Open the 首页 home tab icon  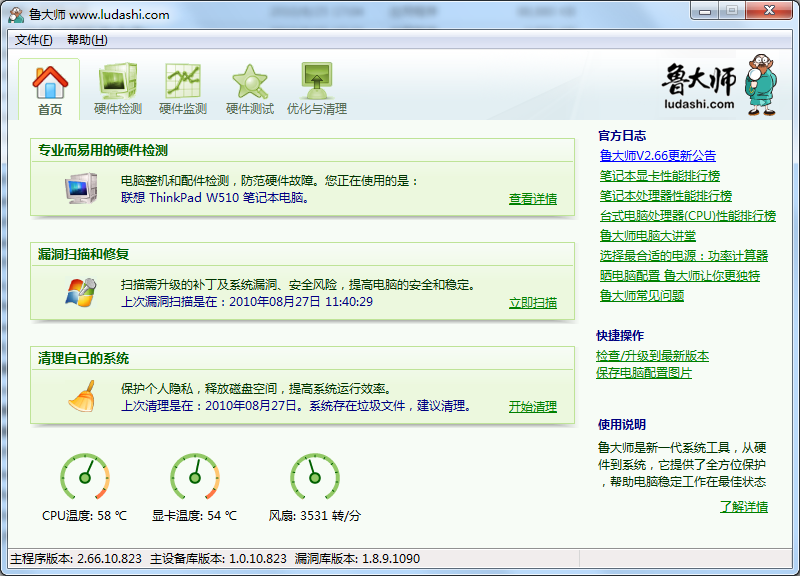pyautogui.click(x=49, y=82)
